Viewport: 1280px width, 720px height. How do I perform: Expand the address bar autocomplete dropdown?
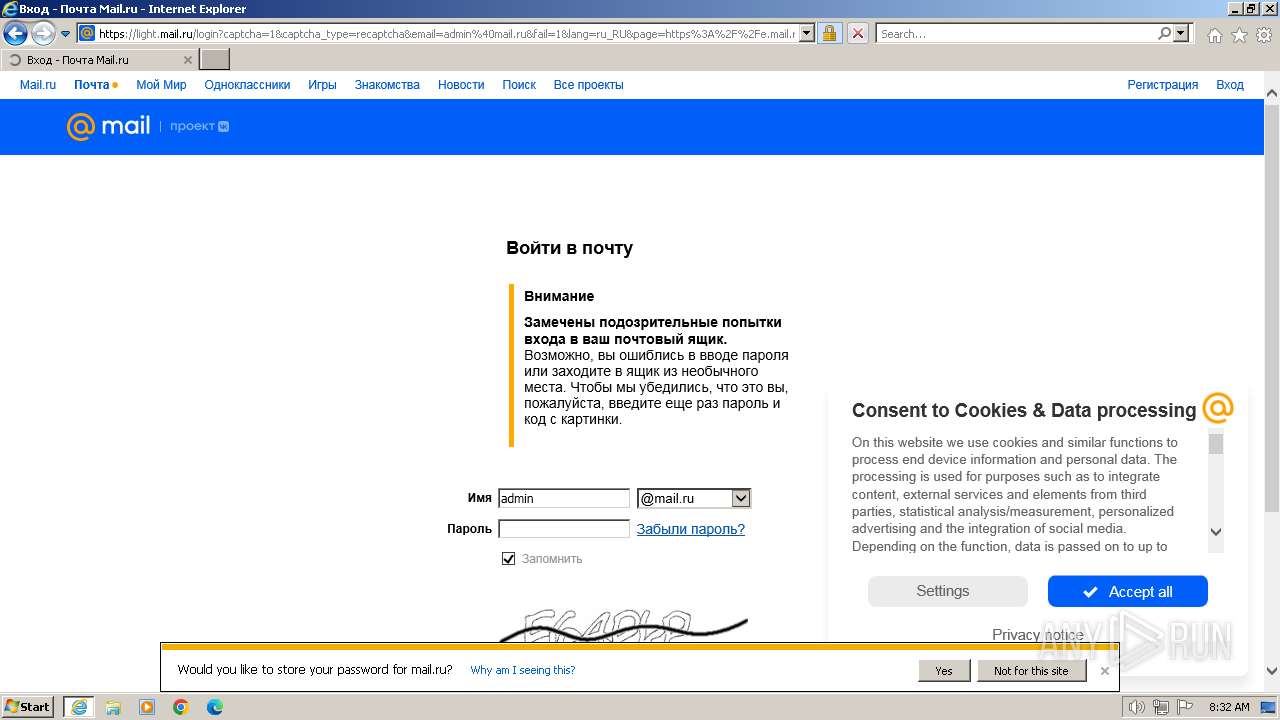(x=807, y=34)
